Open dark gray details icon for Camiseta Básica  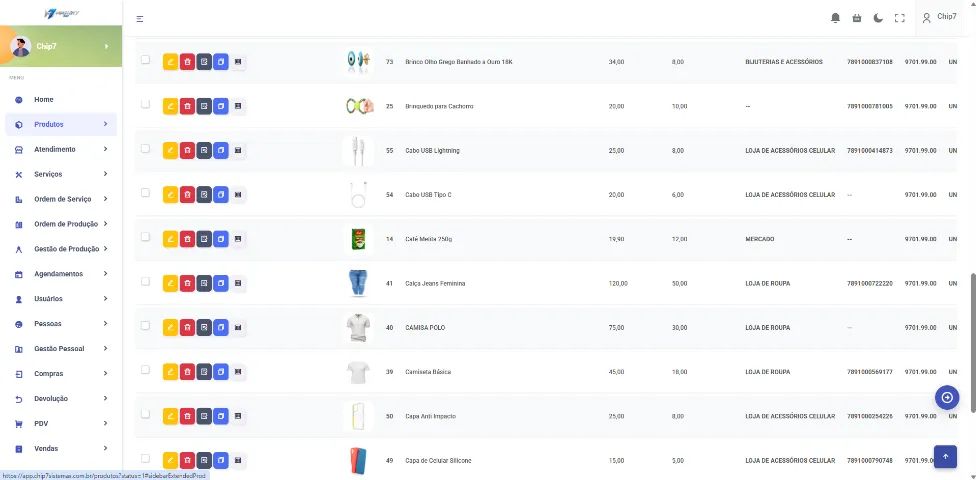tap(204, 372)
